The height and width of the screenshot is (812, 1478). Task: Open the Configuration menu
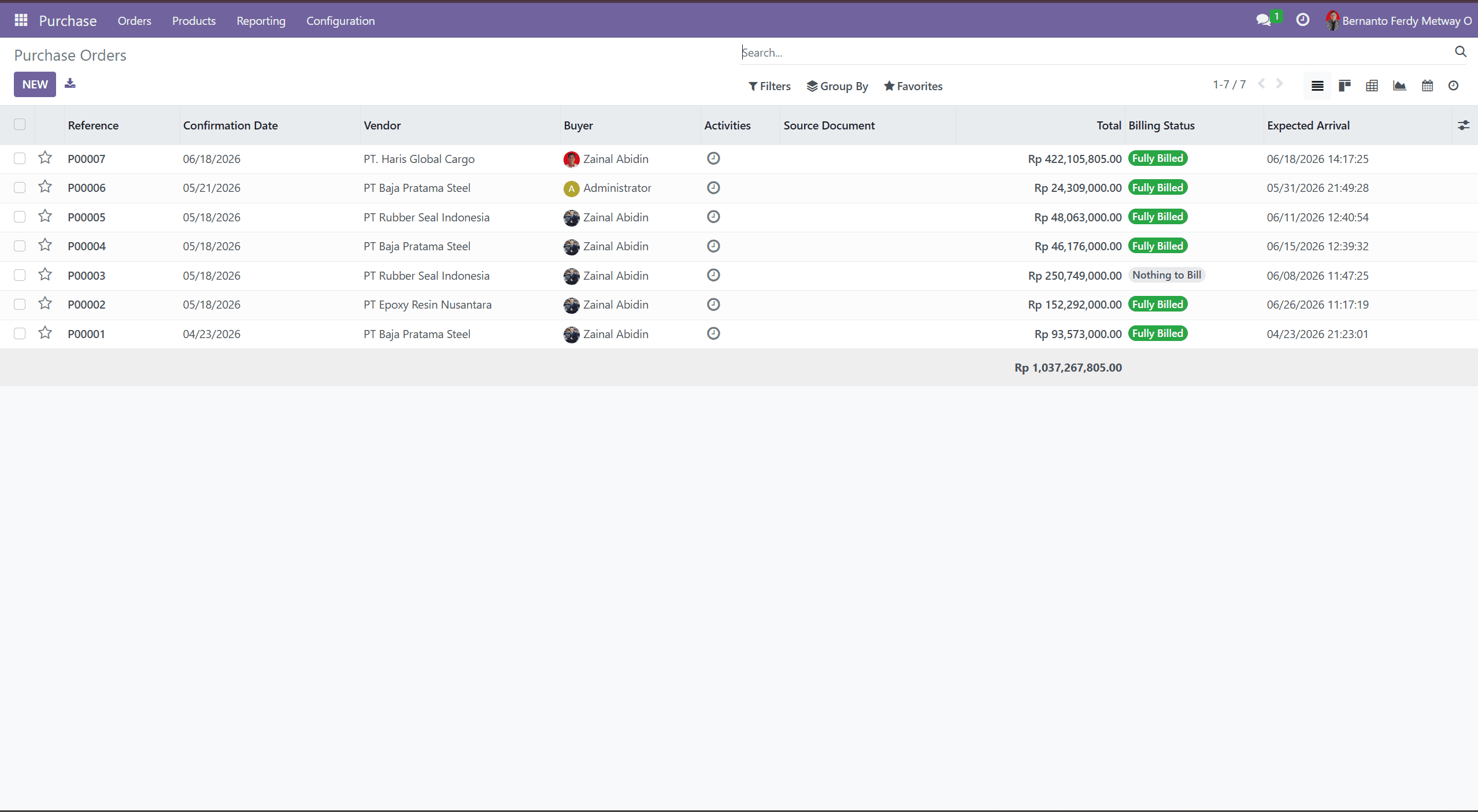[340, 21]
